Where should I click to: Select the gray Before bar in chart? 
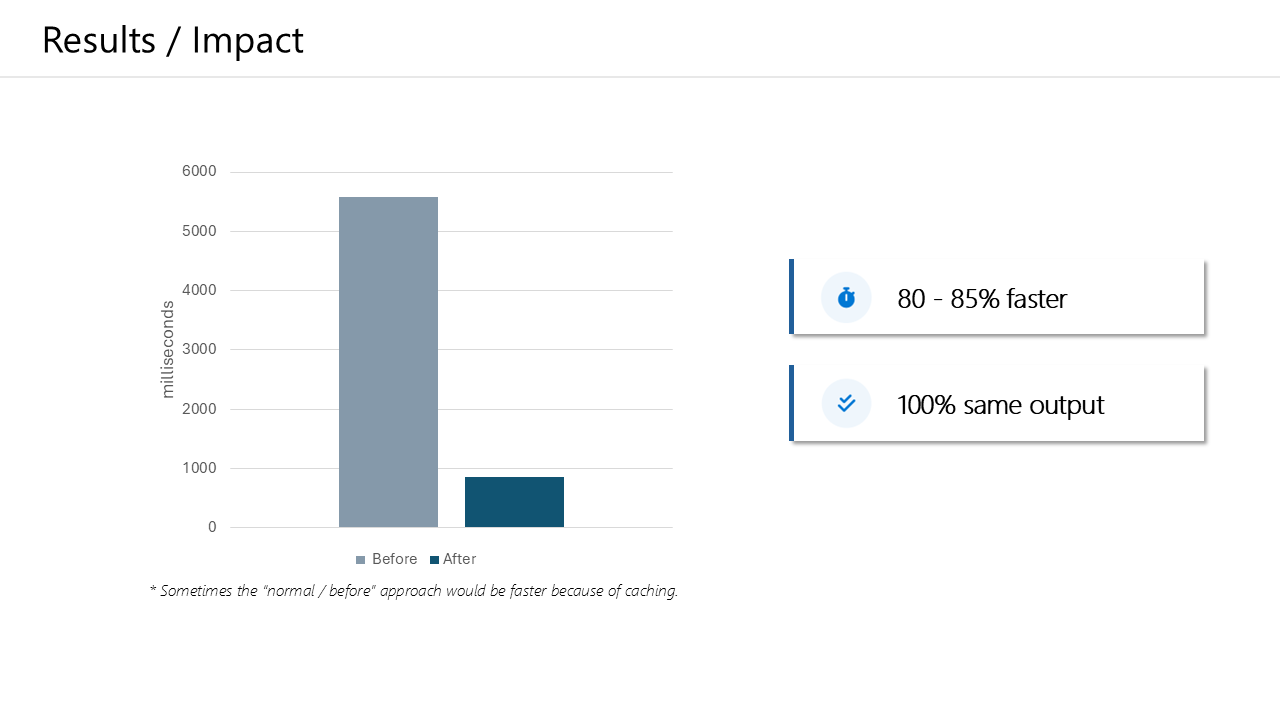(x=388, y=362)
